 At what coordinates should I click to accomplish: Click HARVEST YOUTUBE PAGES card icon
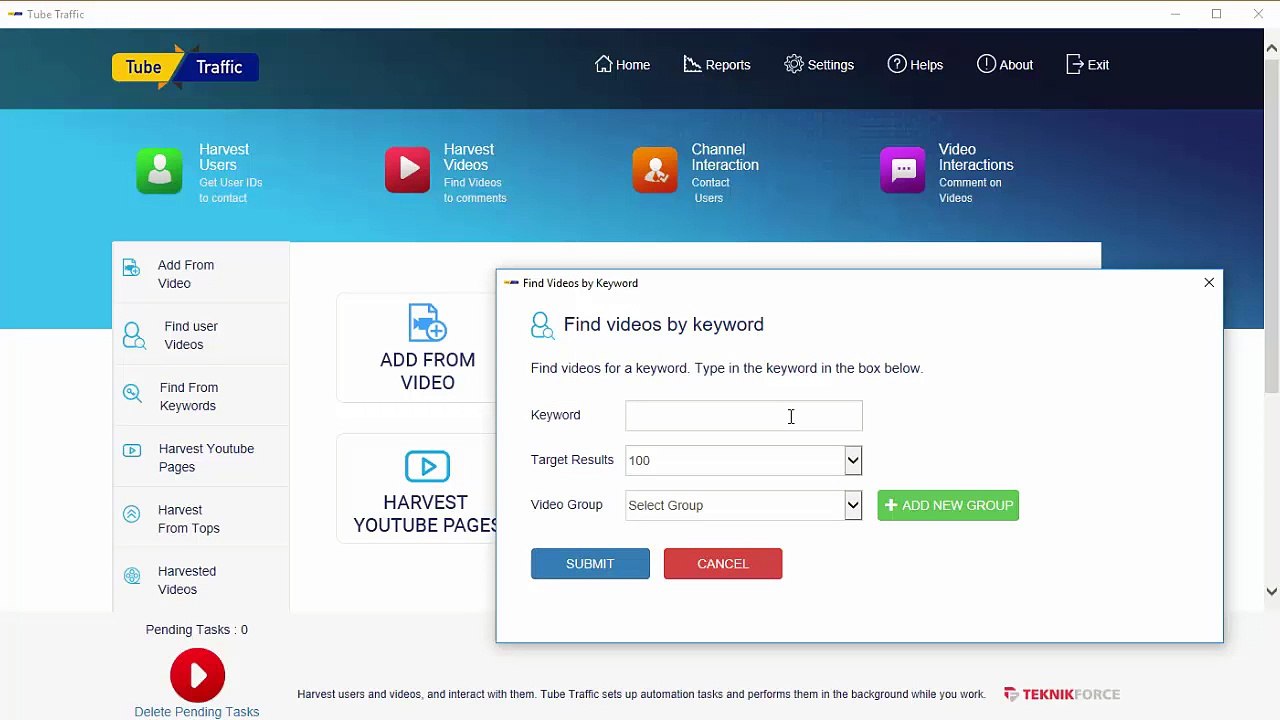[x=428, y=466]
